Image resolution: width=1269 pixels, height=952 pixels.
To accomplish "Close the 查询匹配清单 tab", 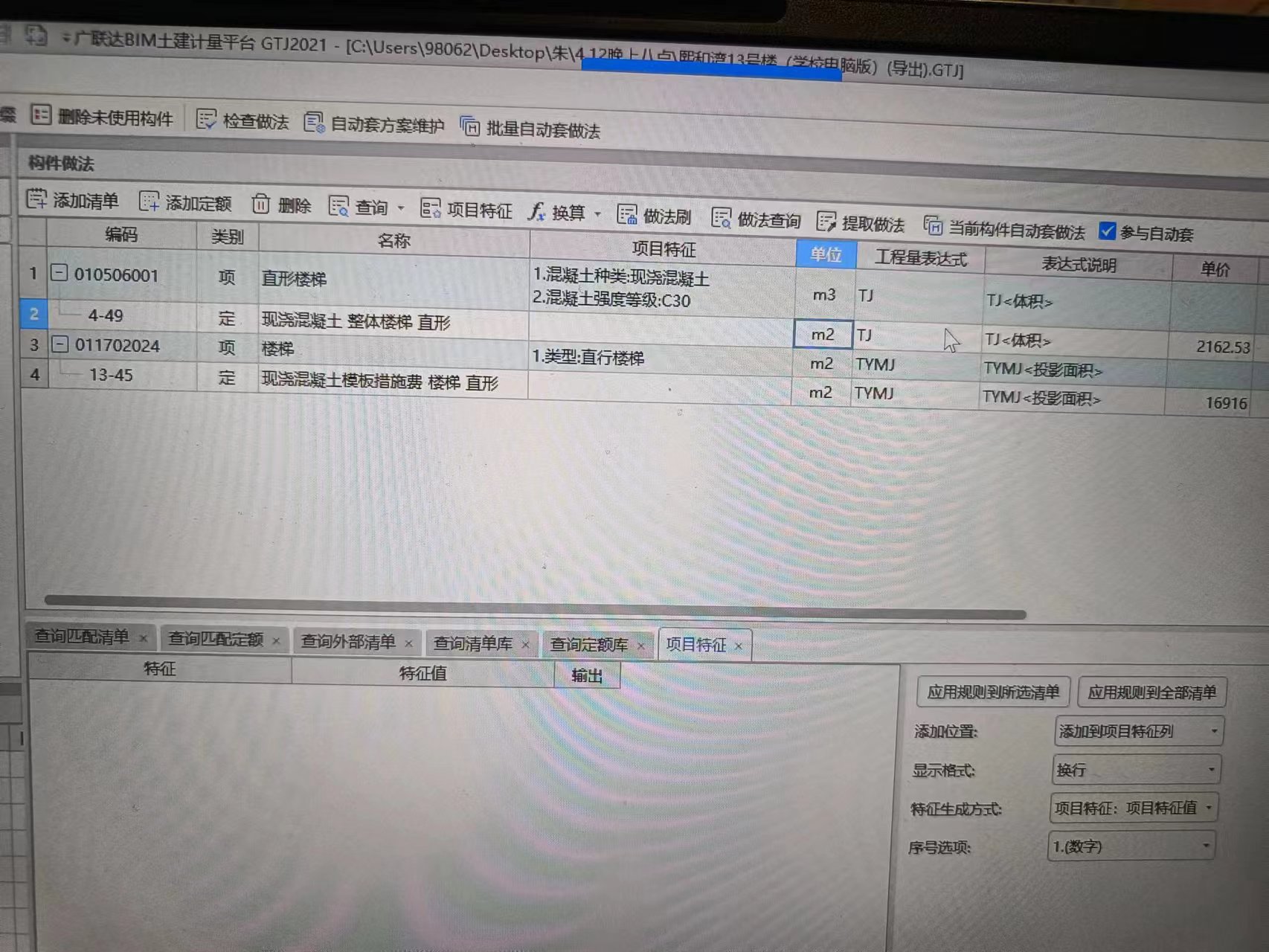I will click(144, 638).
